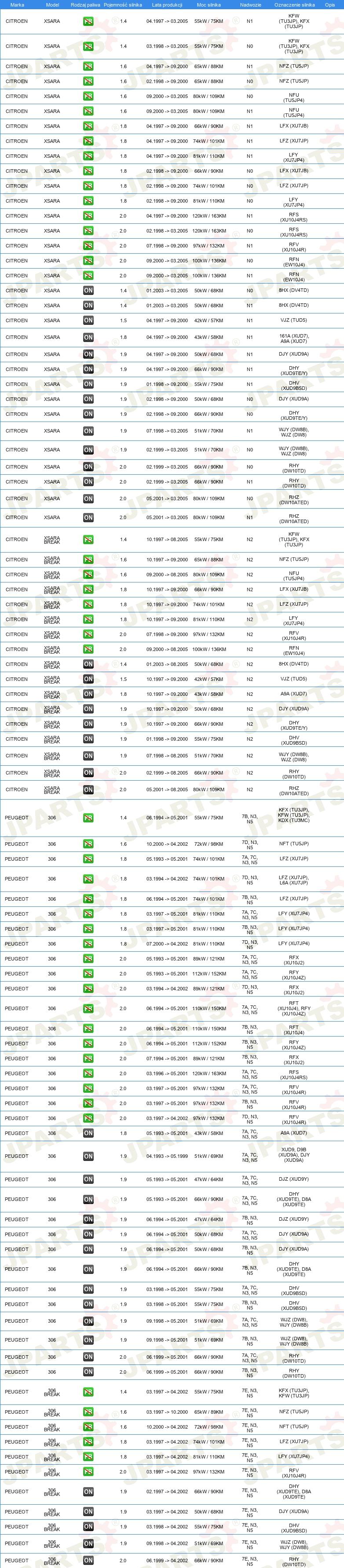
Task: Click petrol icon in Peugeot 306 2.0 RFS row
Action: 88,1074
